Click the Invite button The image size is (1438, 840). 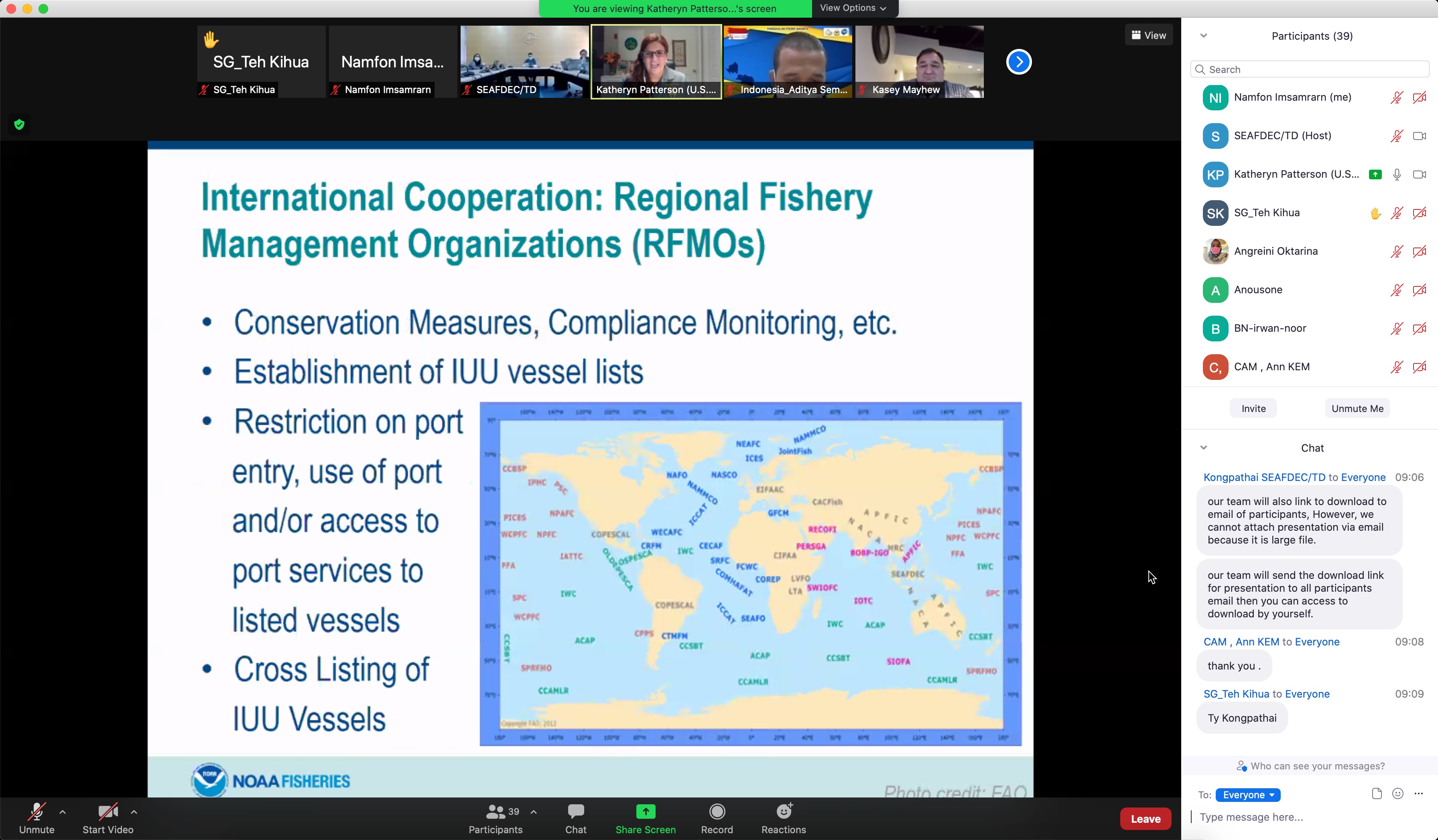point(1253,409)
